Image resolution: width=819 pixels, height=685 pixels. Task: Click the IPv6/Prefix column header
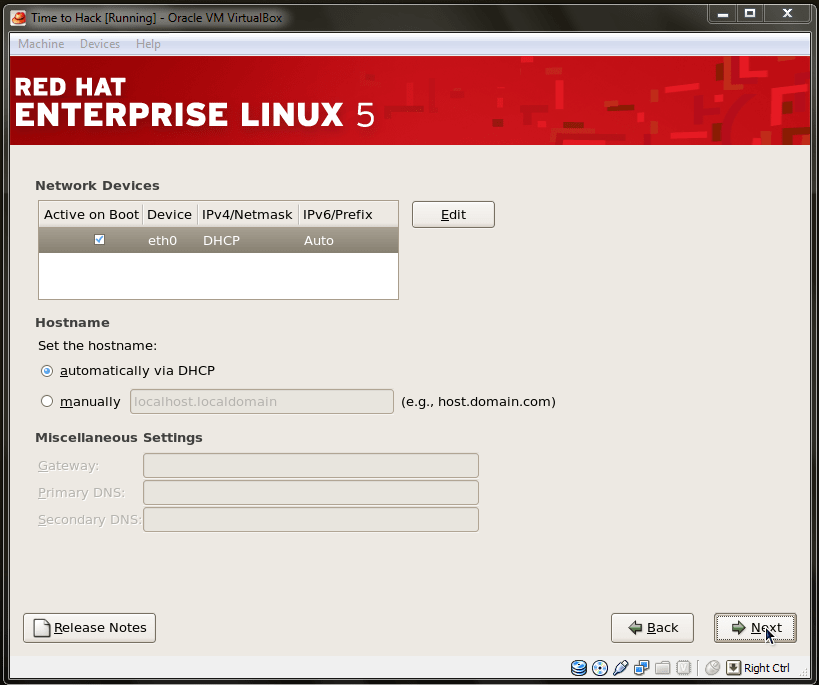coord(348,215)
